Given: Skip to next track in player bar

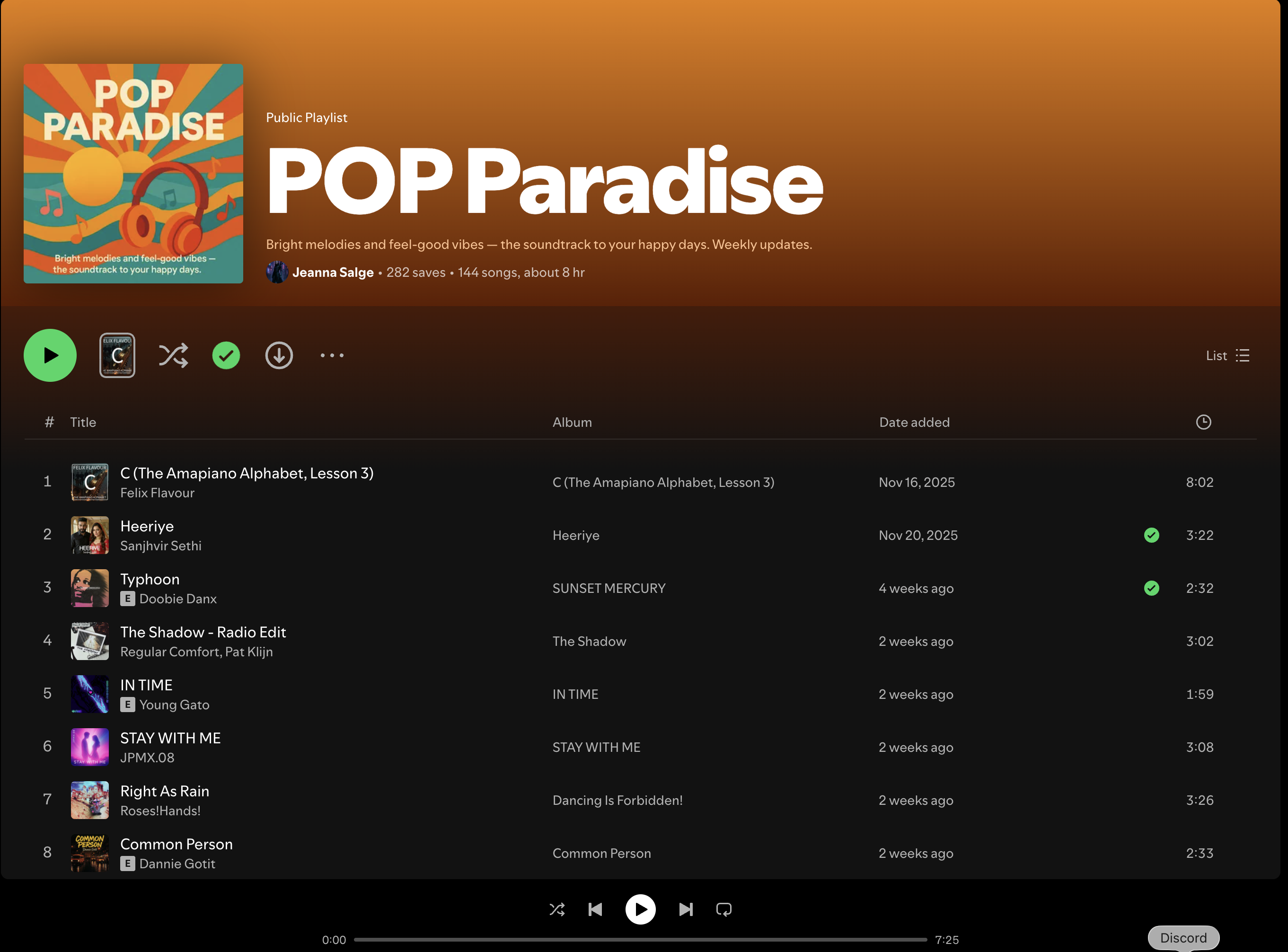Looking at the screenshot, I should point(685,909).
